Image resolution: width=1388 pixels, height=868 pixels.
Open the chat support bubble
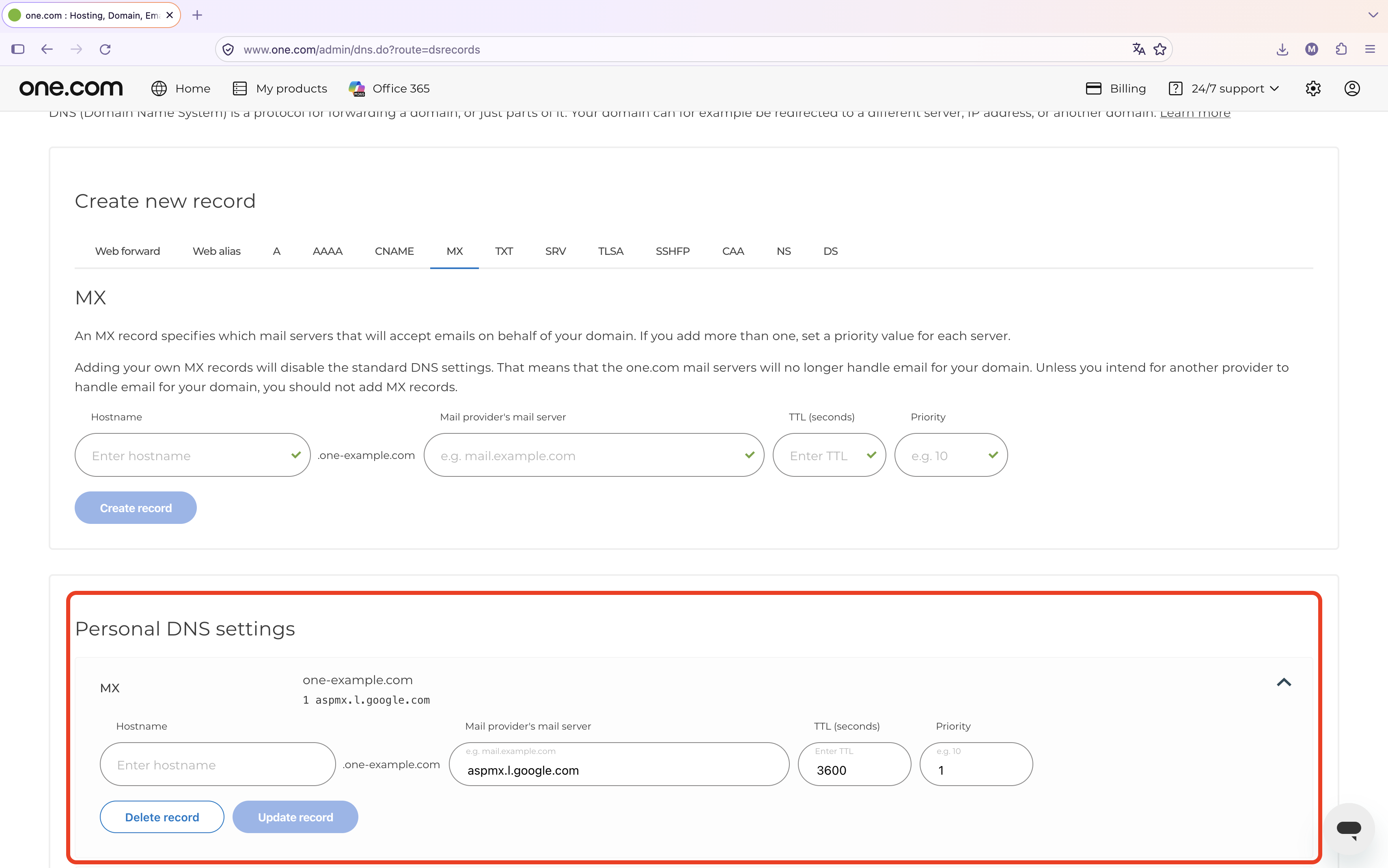[1348, 828]
